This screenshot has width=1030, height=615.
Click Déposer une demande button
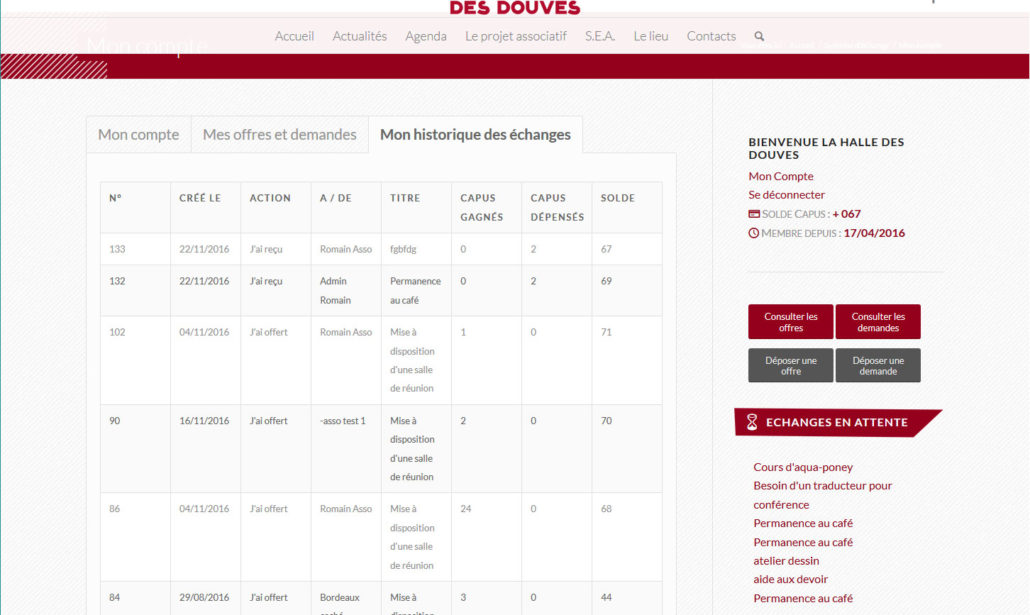878,365
